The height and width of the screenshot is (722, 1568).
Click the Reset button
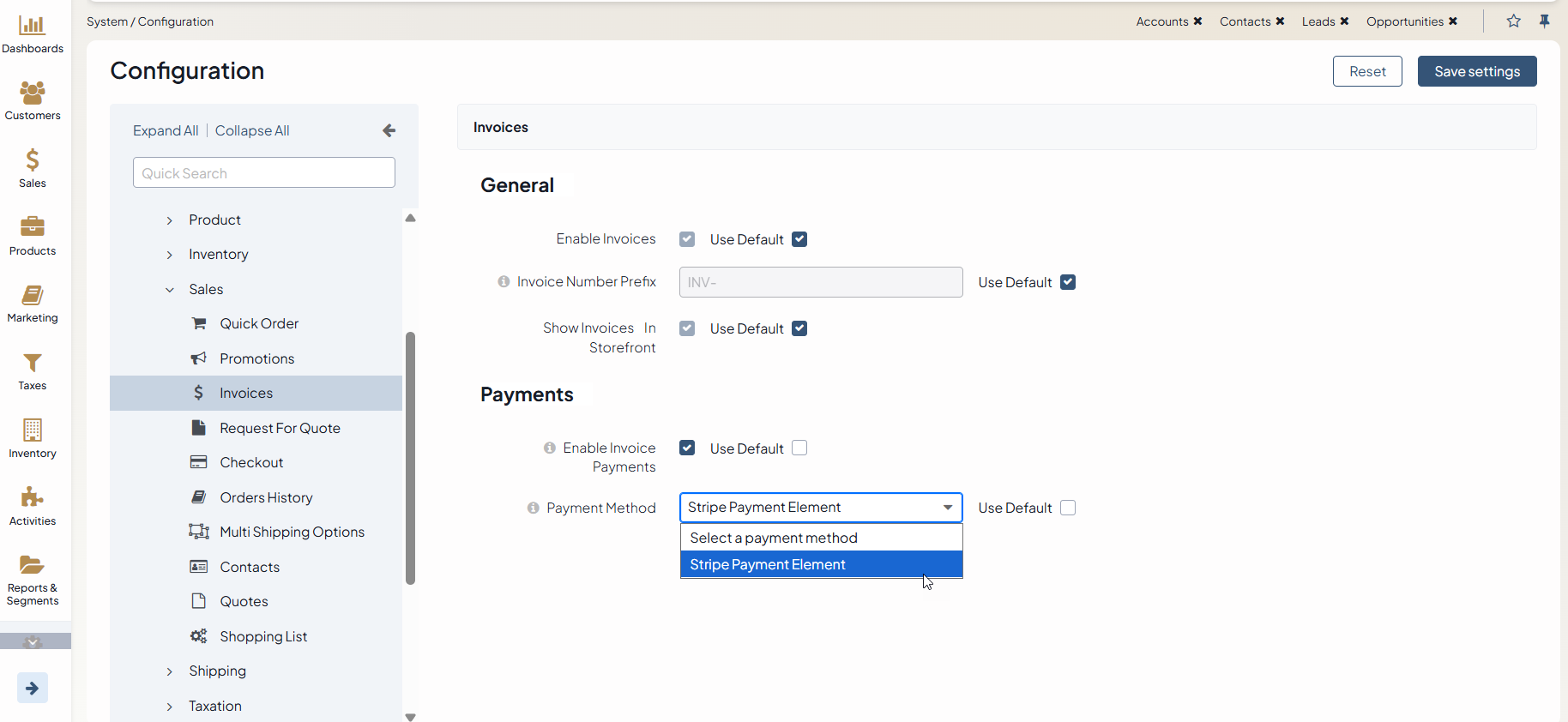[x=1367, y=71]
